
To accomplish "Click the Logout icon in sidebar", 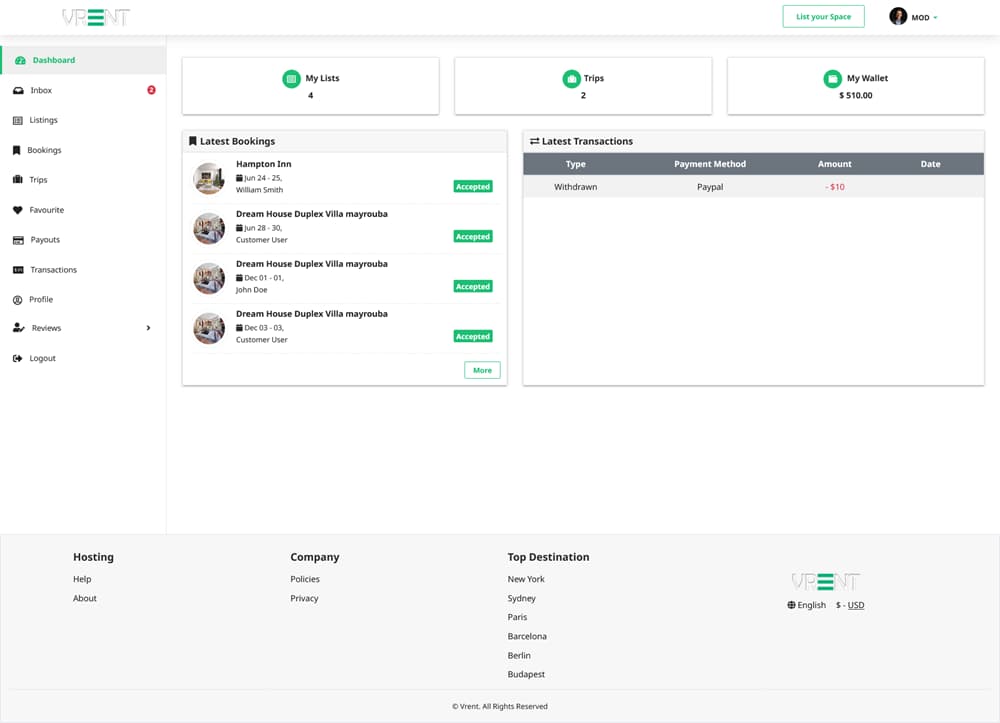I will coord(18,358).
